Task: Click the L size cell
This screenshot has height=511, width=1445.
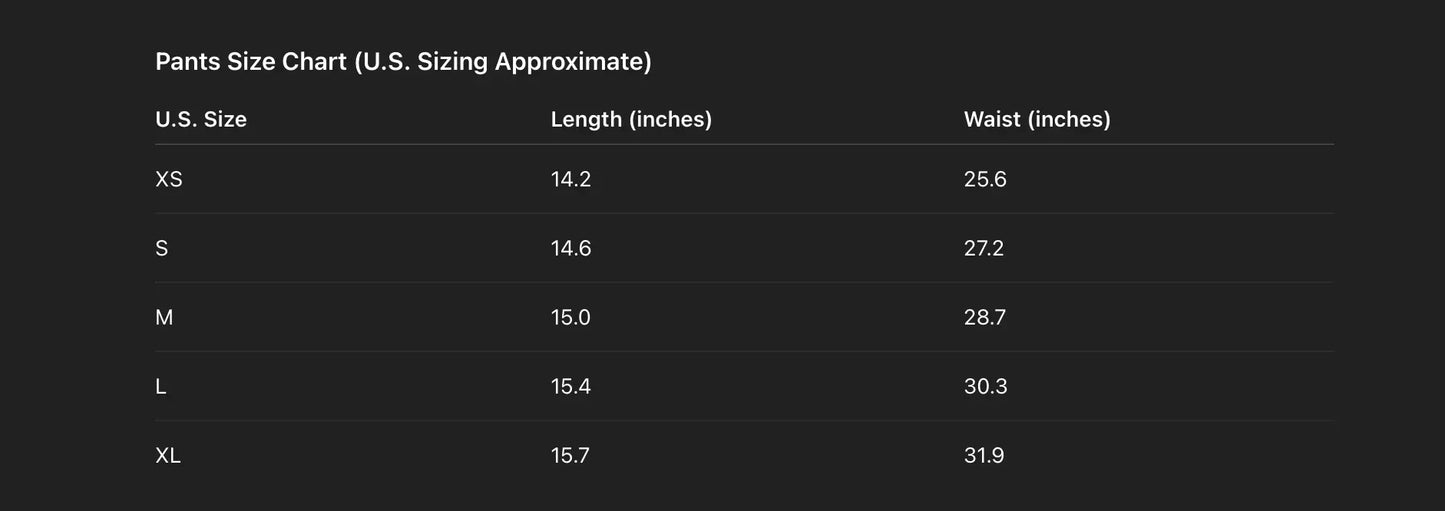Action: click(x=161, y=387)
